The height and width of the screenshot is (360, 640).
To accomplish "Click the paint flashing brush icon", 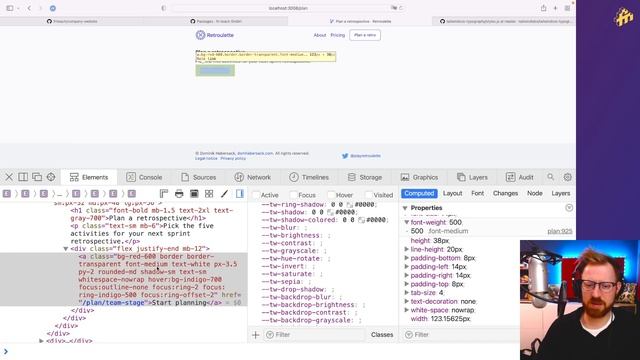I will (x=224, y=193).
